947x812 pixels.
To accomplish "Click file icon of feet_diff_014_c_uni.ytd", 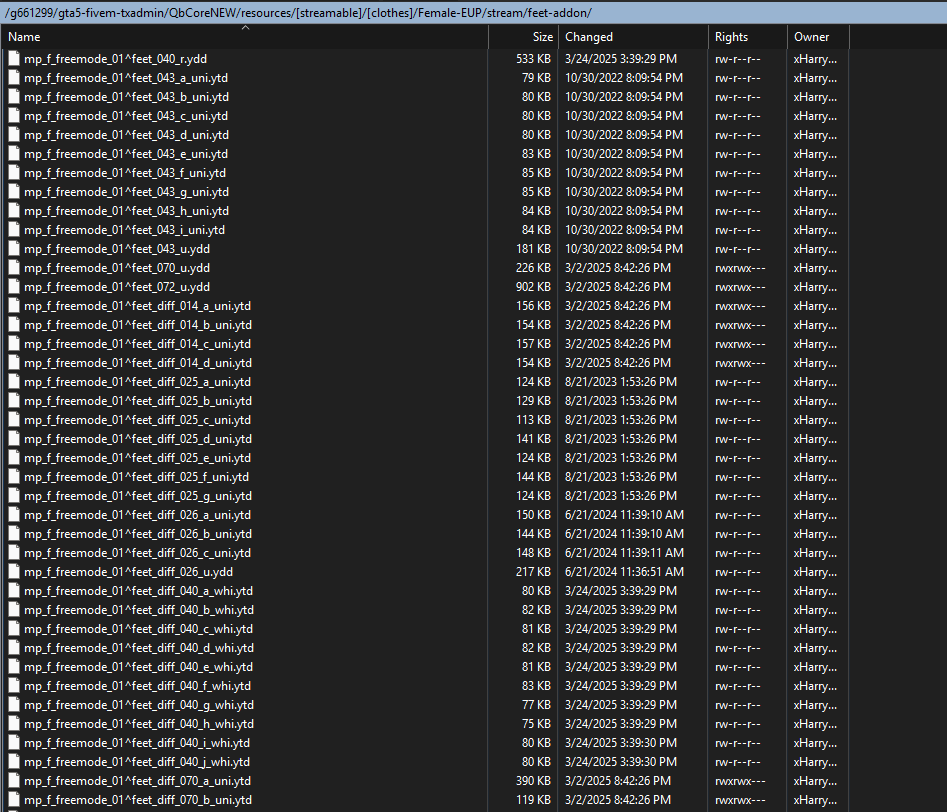I will pyautogui.click(x=14, y=344).
